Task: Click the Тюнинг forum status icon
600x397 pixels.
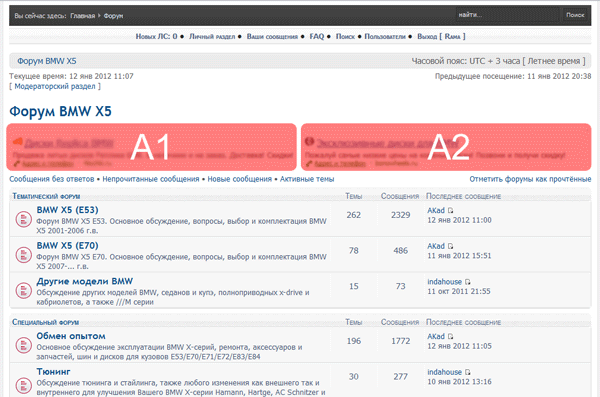Action: pyautogui.click(x=23, y=385)
